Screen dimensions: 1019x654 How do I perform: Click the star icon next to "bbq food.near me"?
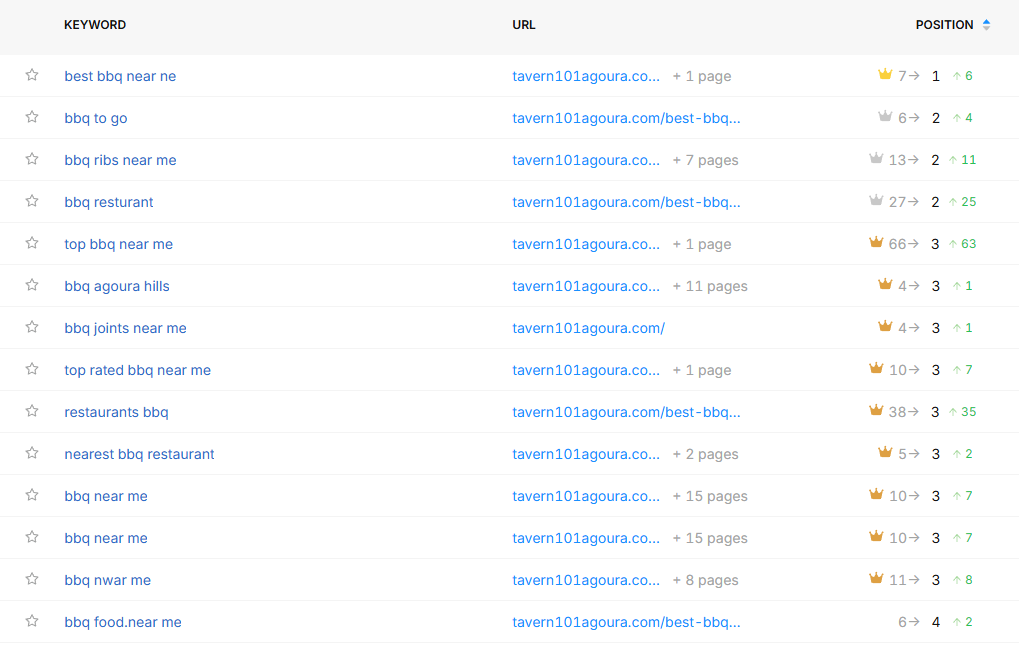coord(32,621)
